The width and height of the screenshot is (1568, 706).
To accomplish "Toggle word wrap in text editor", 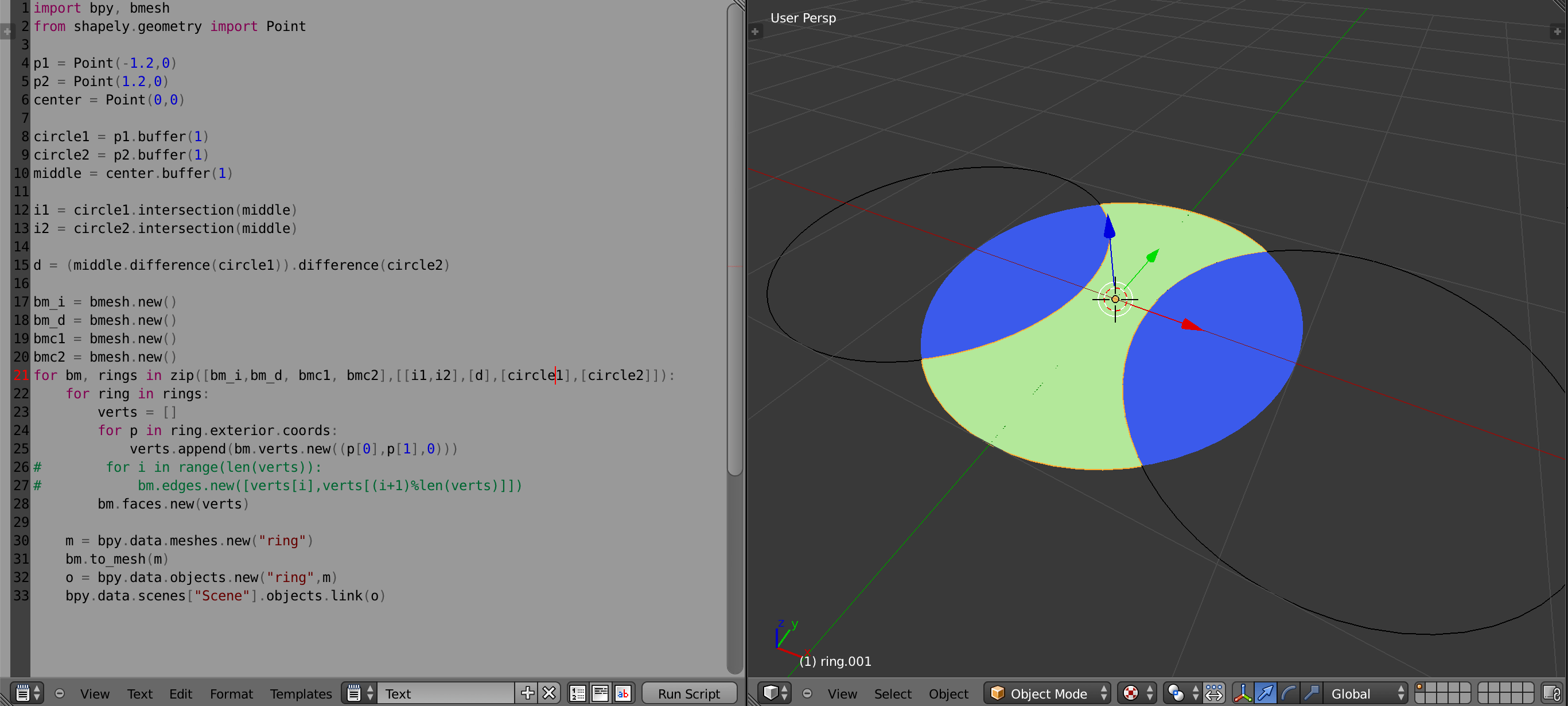I will pos(600,693).
